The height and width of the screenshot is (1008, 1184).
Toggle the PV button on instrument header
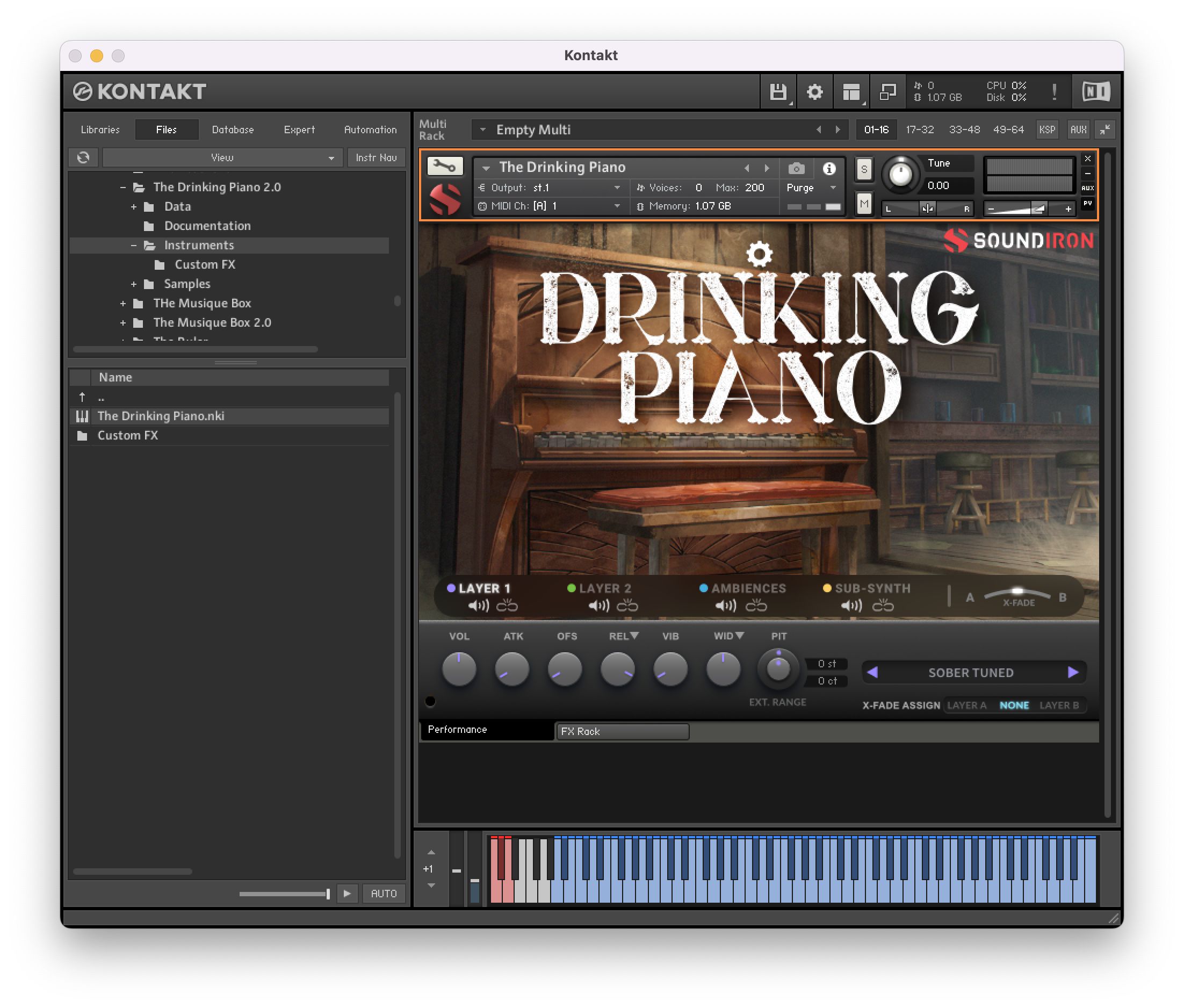(1087, 204)
